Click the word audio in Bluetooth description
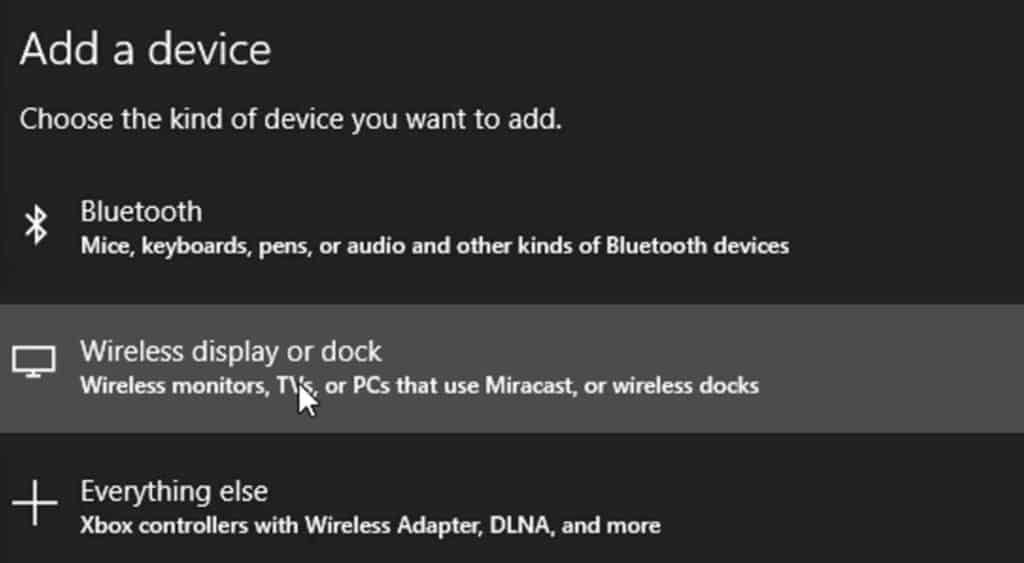This screenshot has height=563, width=1024. point(372,246)
